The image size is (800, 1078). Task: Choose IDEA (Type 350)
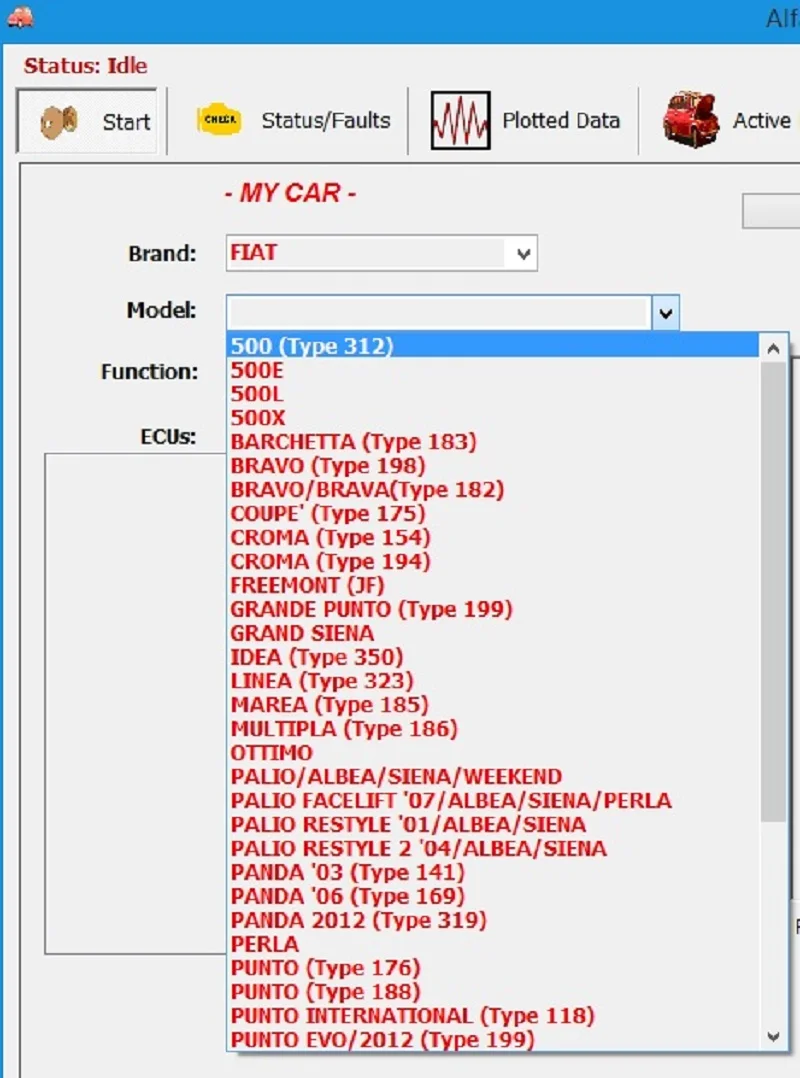coord(492,657)
